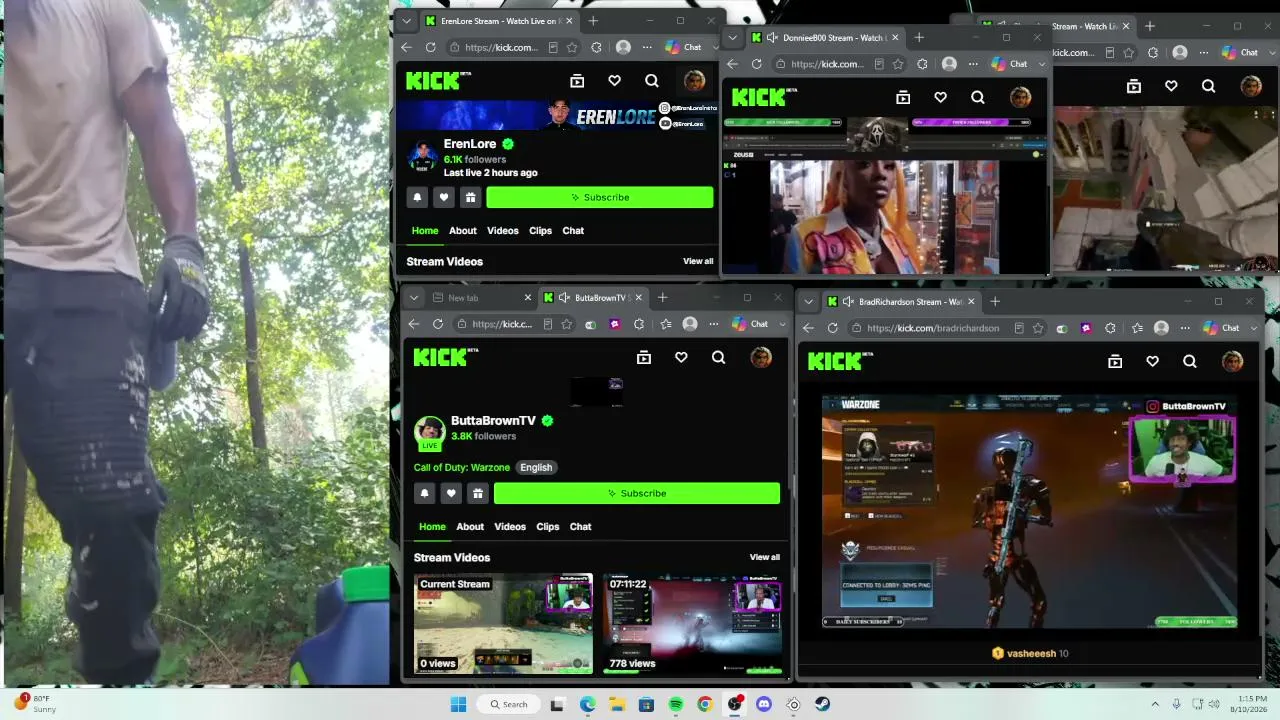Viewport: 1280px width, 720px height.
Task: Reload the page in the DonnieeB00 window
Action: tap(756, 64)
